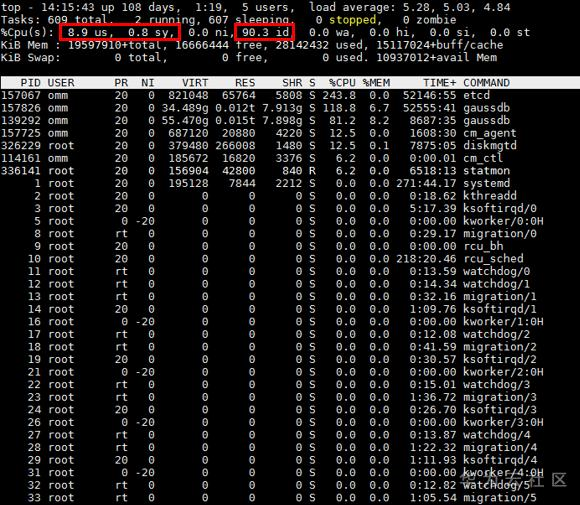Screen dimensions: 580x505
Task: Click the migration/1 process name
Action: 500,297
